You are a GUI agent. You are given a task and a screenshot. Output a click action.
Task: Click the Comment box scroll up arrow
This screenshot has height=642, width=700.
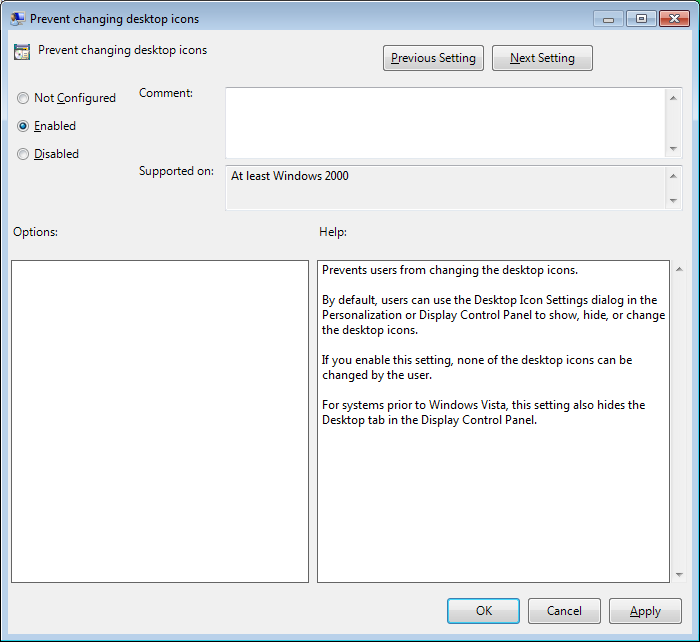[x=673, y=98]
